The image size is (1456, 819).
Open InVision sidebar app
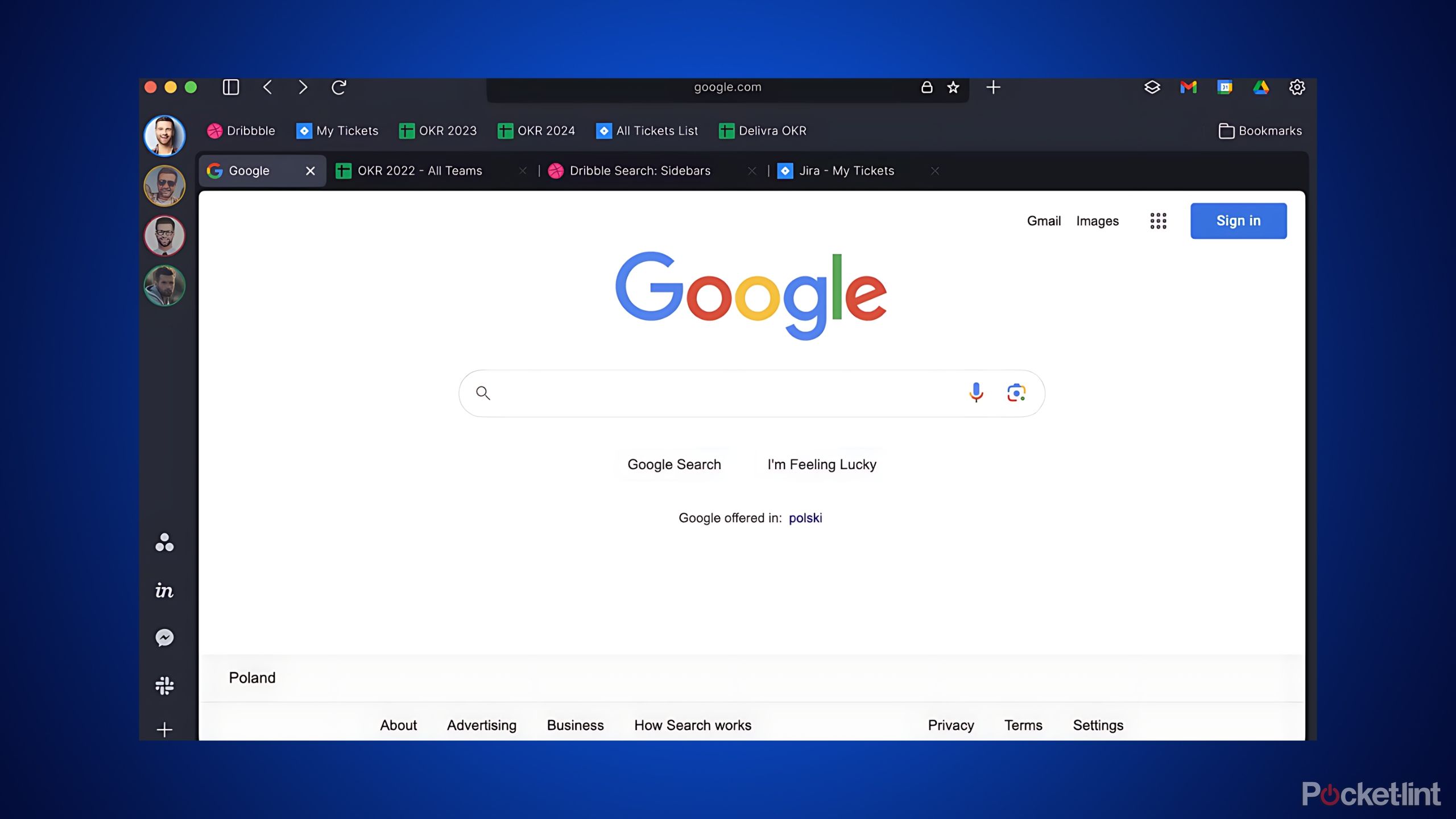164,589
